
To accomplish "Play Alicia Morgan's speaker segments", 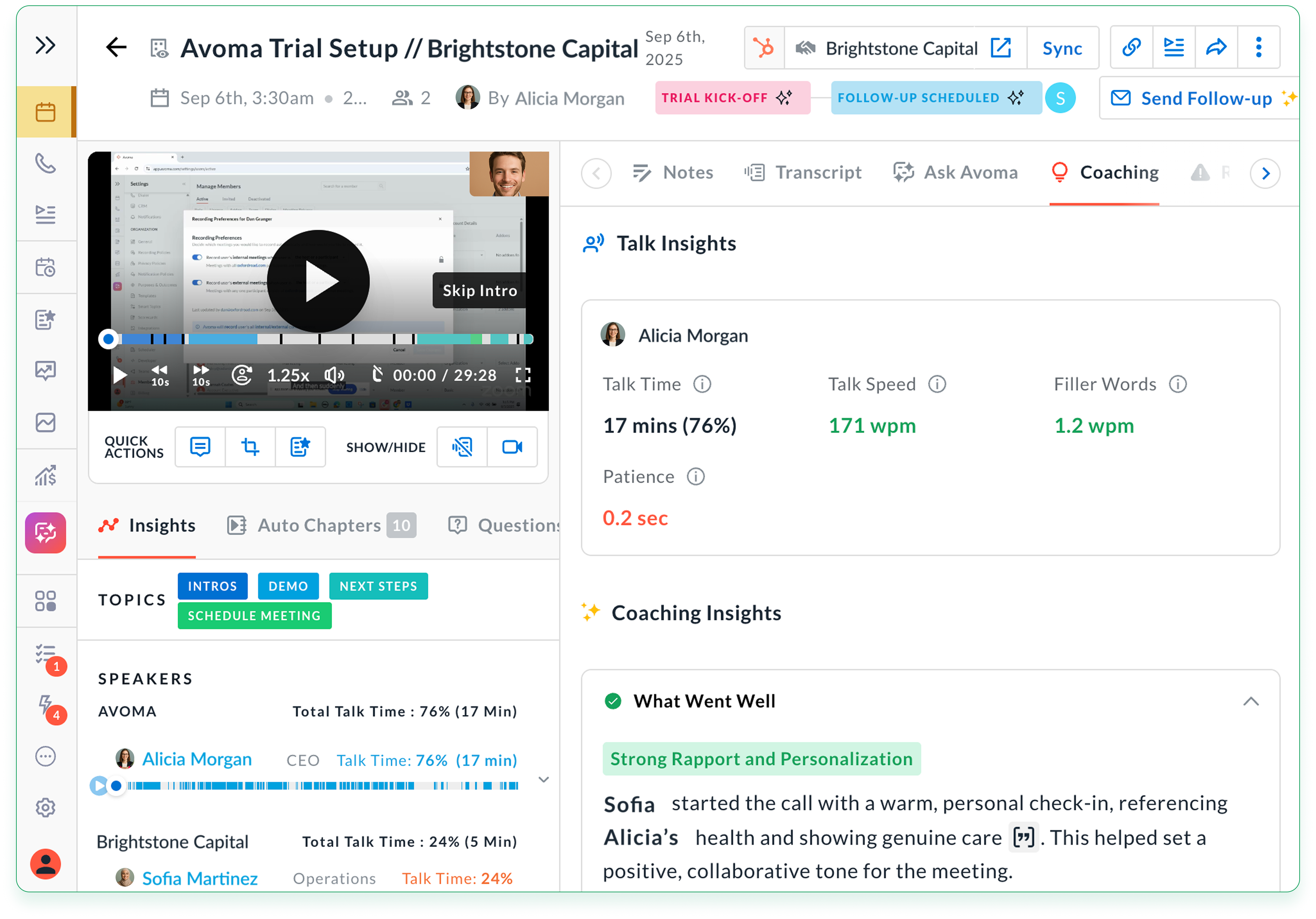I will (99, 786).
